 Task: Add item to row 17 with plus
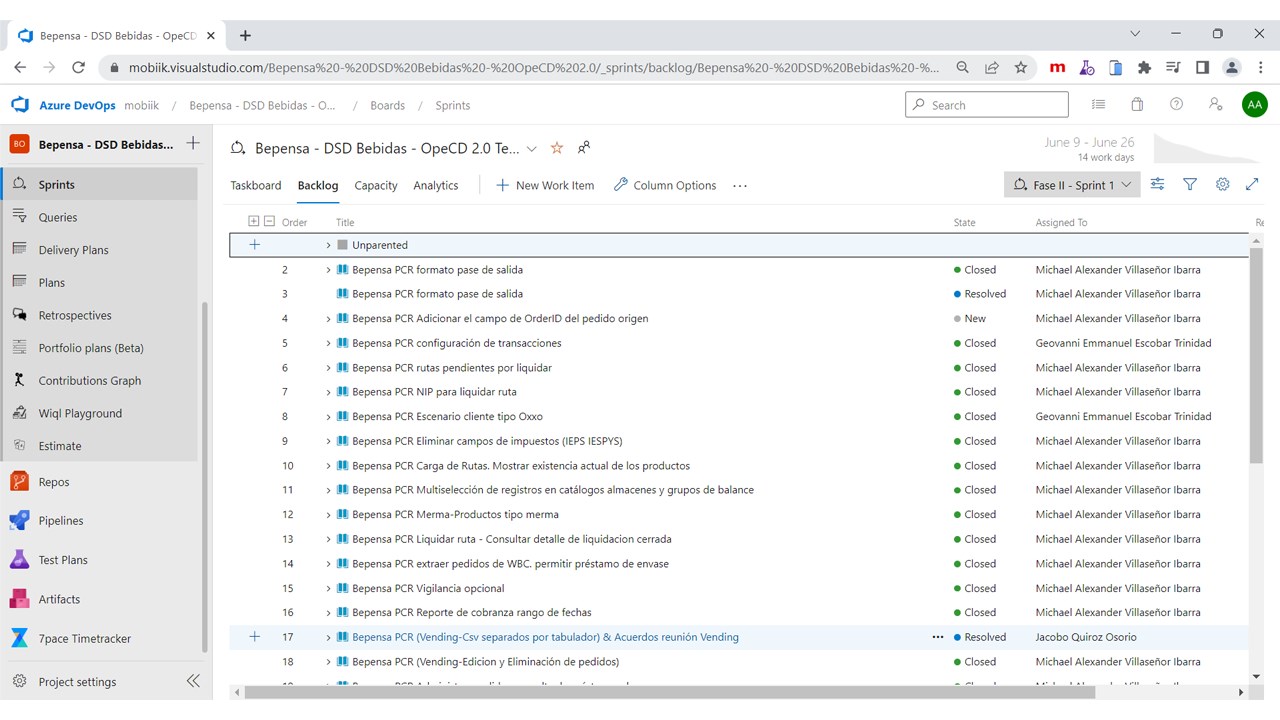pyautogui.click(x=254, y=637)
